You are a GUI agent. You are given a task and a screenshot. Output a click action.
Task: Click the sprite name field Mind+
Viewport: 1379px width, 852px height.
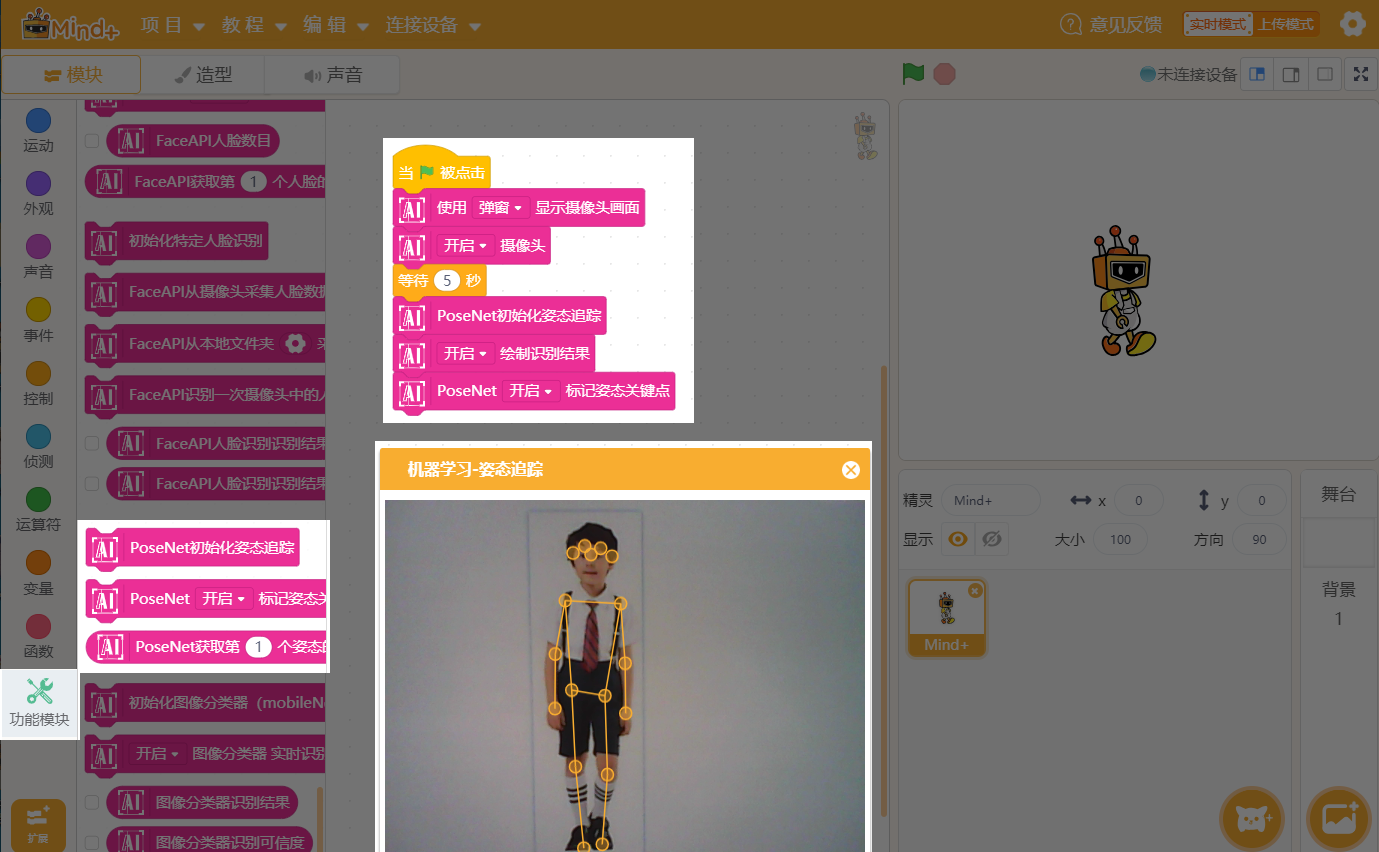click(990, 500)
